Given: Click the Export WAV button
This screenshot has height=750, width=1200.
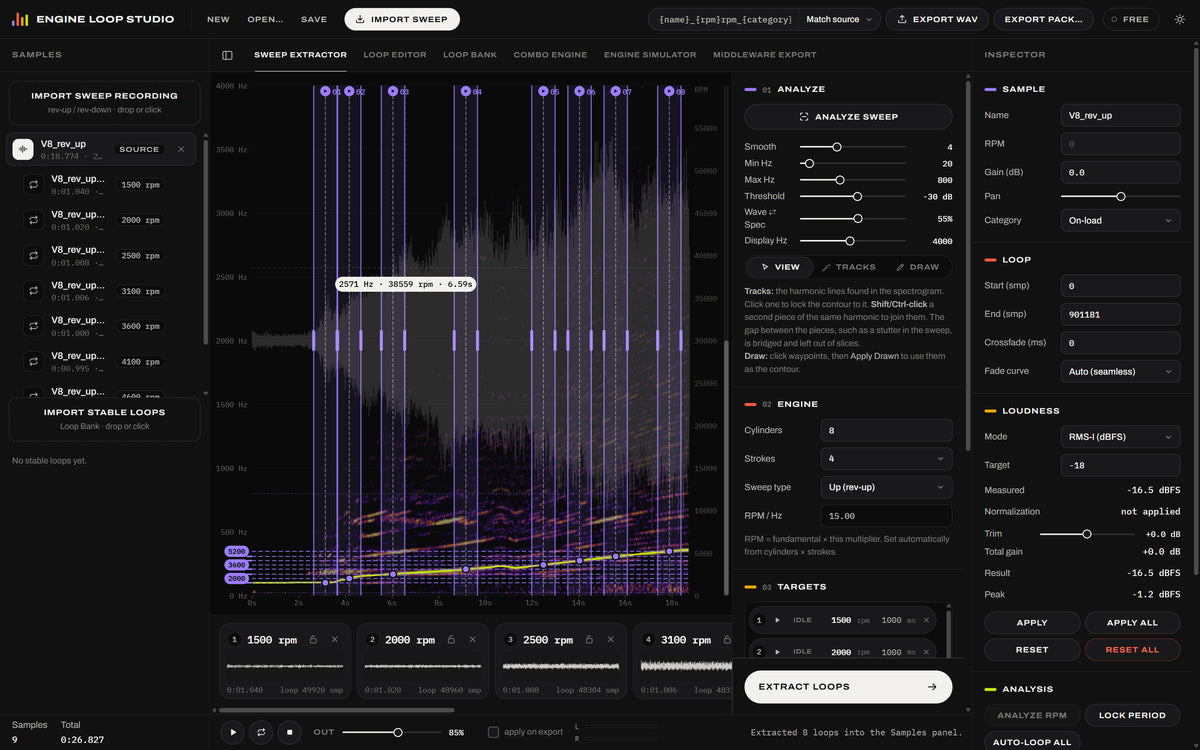Looking at the screenshot, I should [x=937, y=19].
